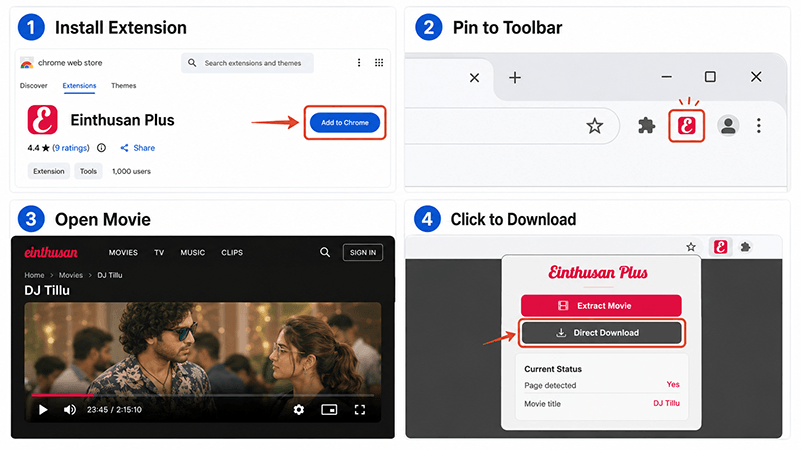Click the browser address bar in step 2
Viewport: 801px width, 450px height.
(x=511, y=126)
